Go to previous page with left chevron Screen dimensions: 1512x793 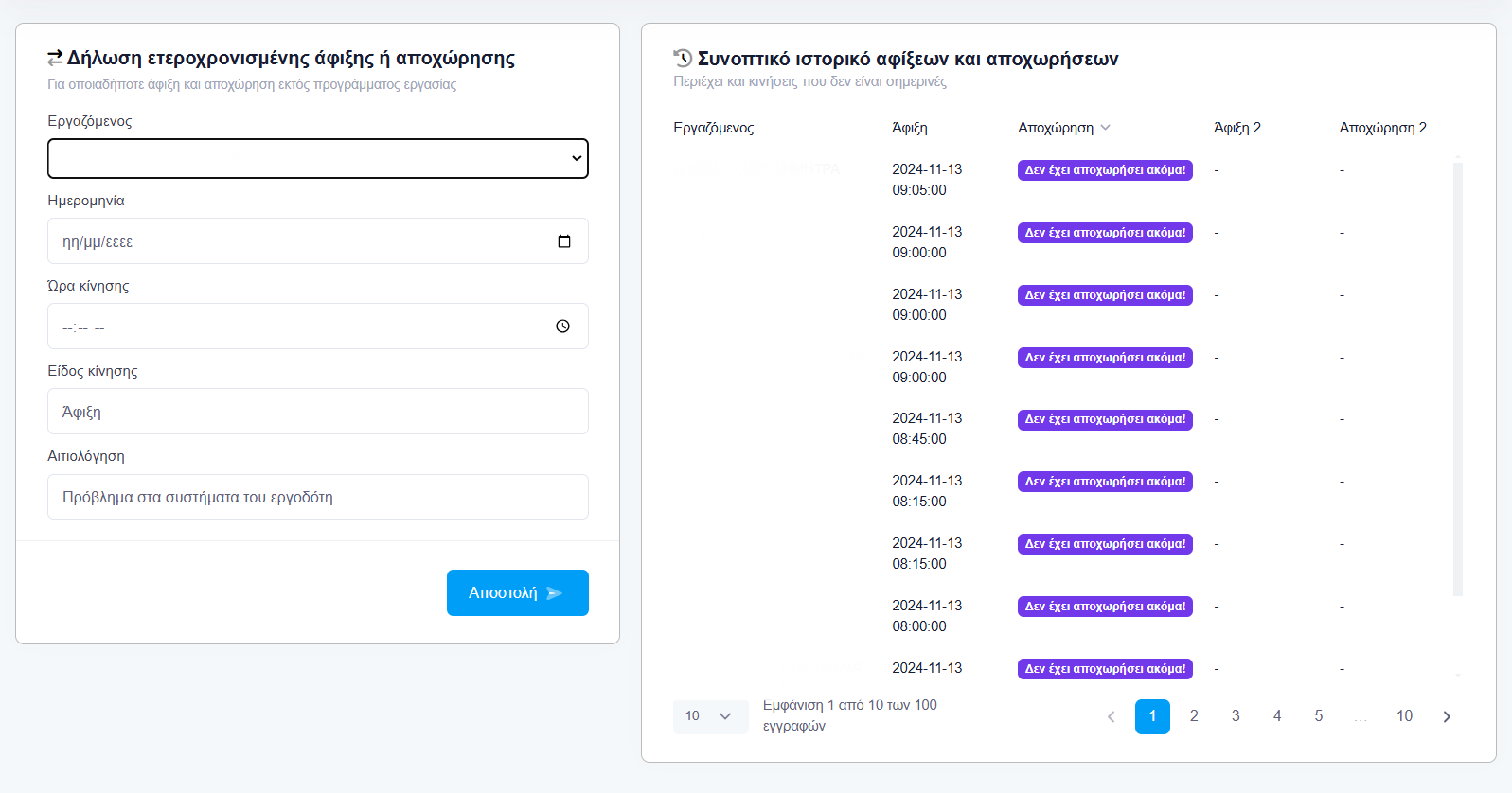point(1111,716)
